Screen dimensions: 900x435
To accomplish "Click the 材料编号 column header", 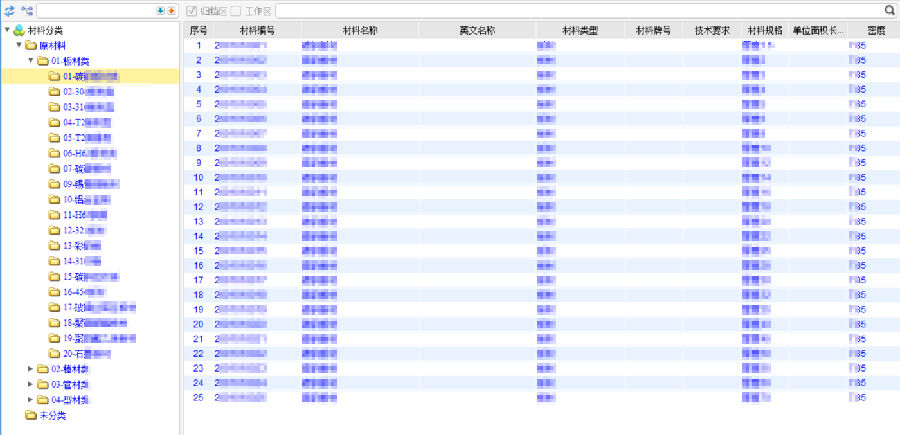I will click(x=257, y=30).
